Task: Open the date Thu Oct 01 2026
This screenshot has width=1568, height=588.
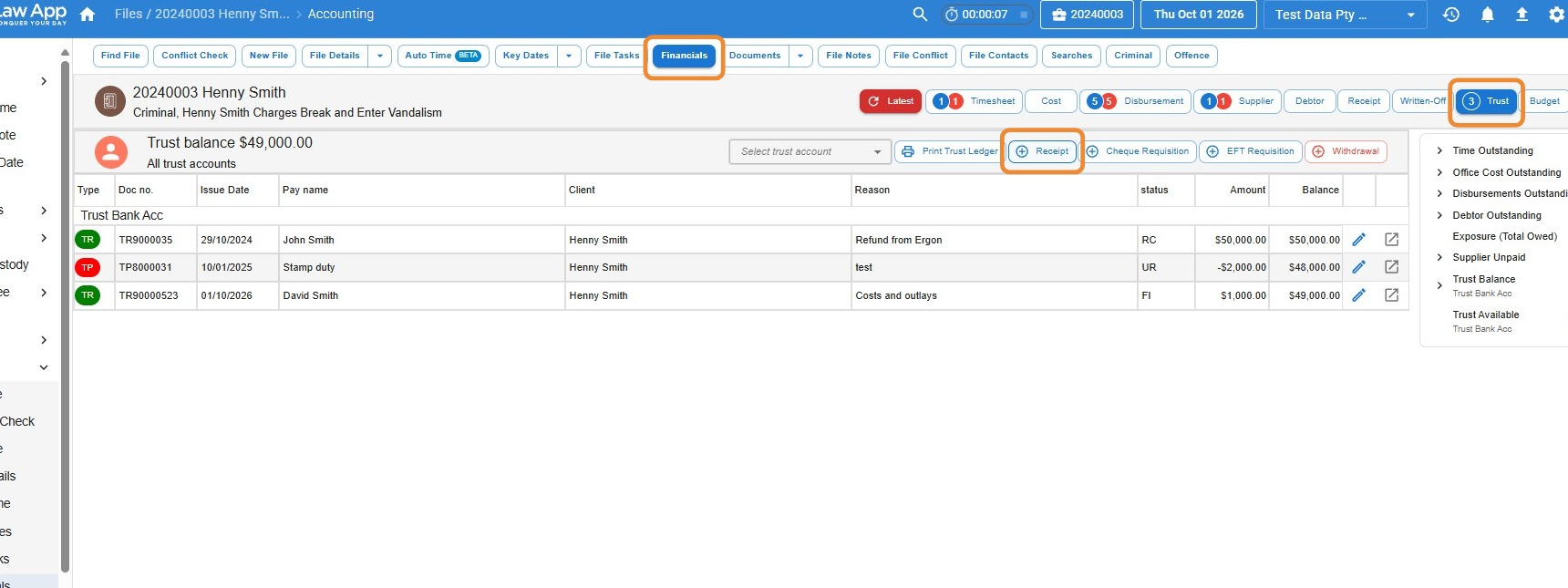Action: coord(1199,15)
